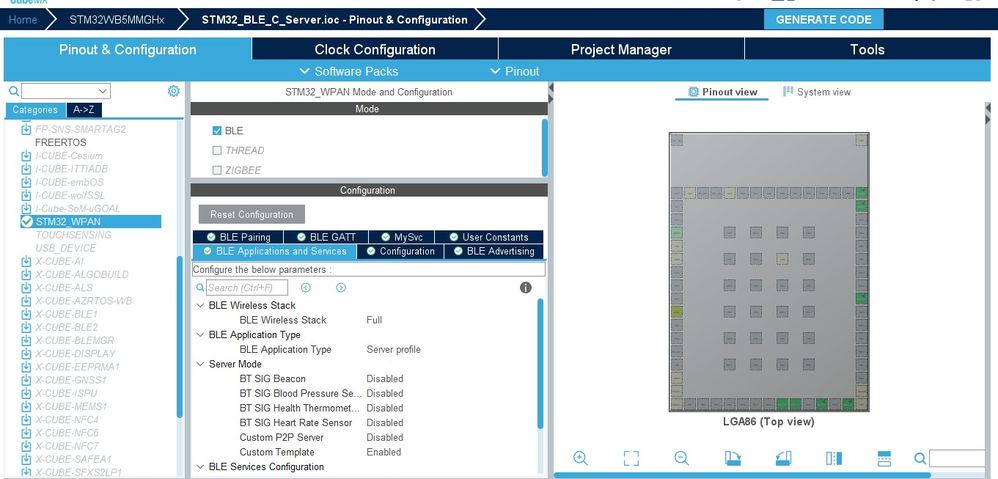Click the search magnifier in categories panel

(13, 91)
